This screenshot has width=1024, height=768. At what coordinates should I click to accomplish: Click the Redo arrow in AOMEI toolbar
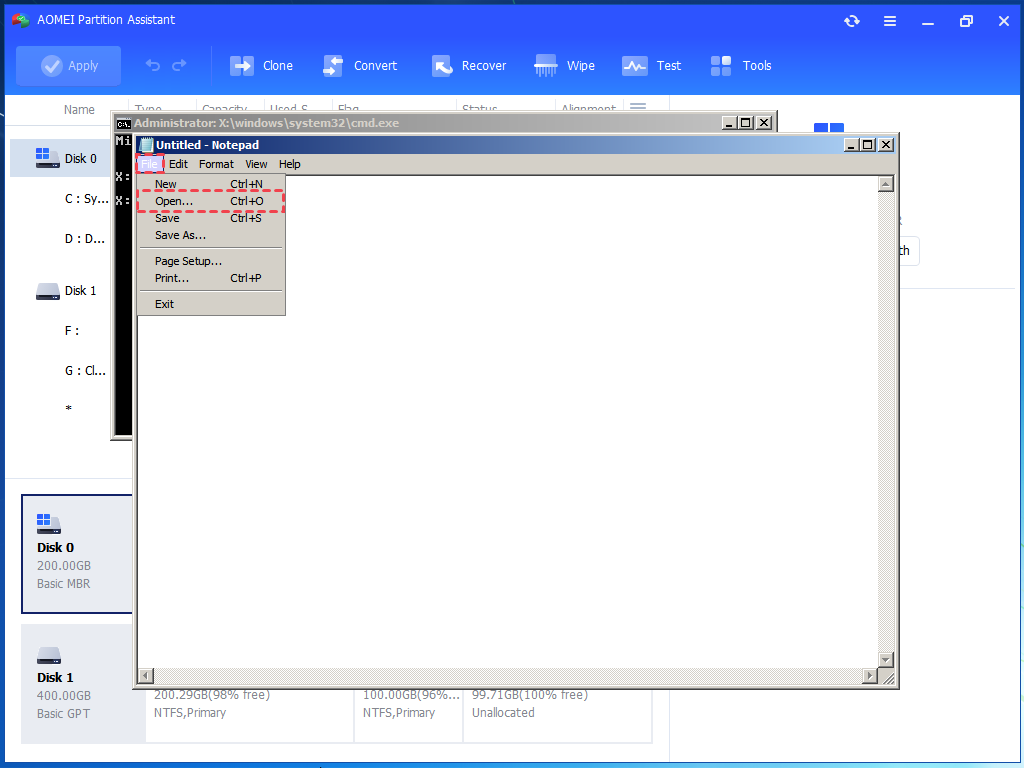point(179,65)
